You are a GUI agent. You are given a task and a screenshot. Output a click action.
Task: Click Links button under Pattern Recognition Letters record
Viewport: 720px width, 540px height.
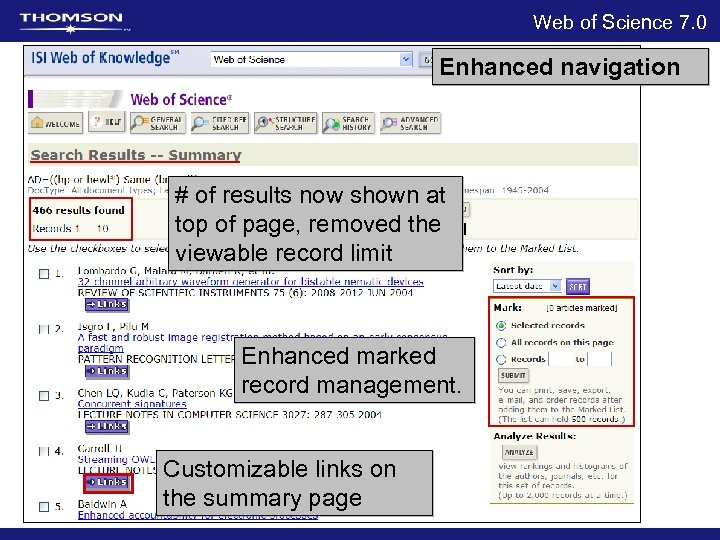(107, 371)
